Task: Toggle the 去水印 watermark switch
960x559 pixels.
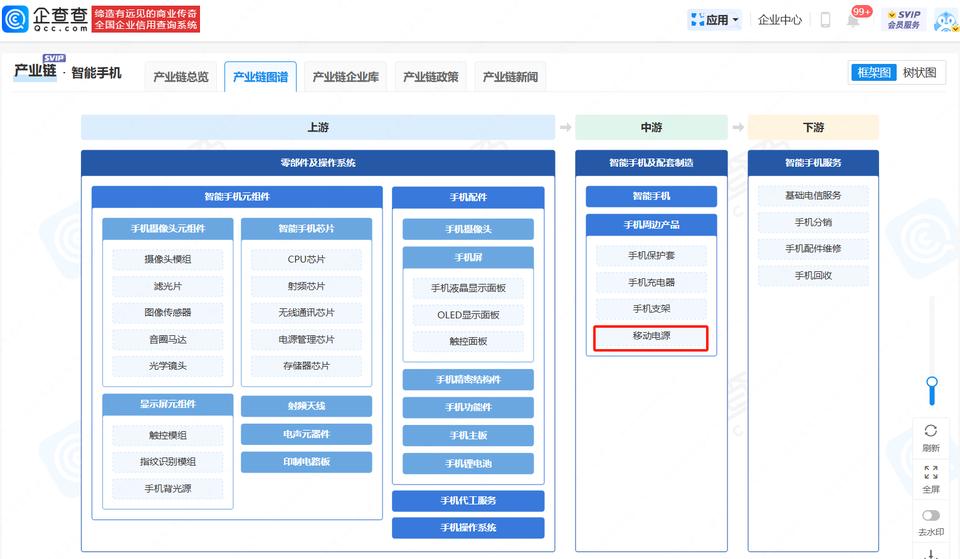Action: (x=931, y=515)
